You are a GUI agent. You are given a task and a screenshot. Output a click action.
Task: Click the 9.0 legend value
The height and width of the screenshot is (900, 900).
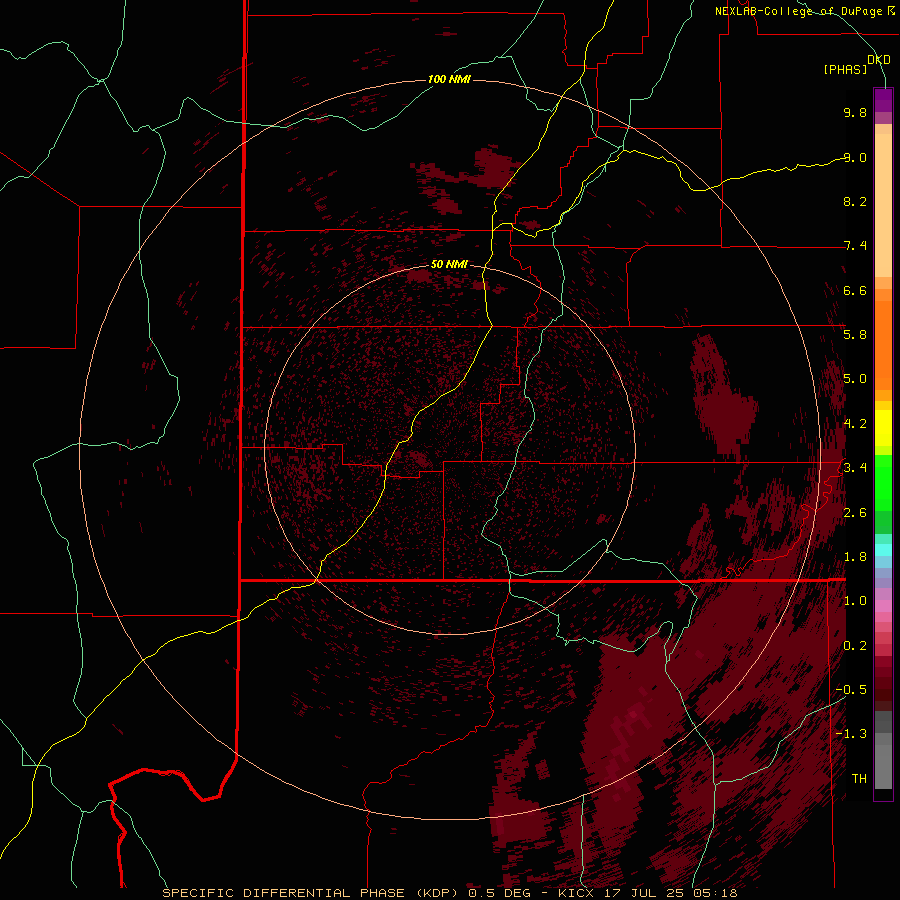click(855, 157)
